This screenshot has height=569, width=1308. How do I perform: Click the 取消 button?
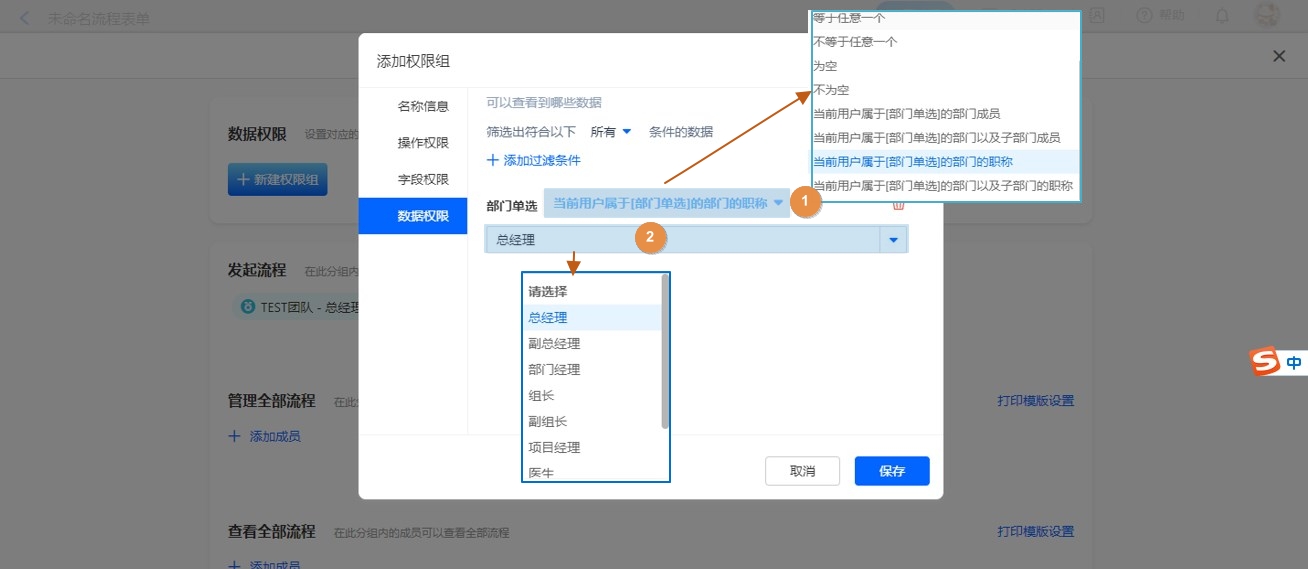[802, 471]
